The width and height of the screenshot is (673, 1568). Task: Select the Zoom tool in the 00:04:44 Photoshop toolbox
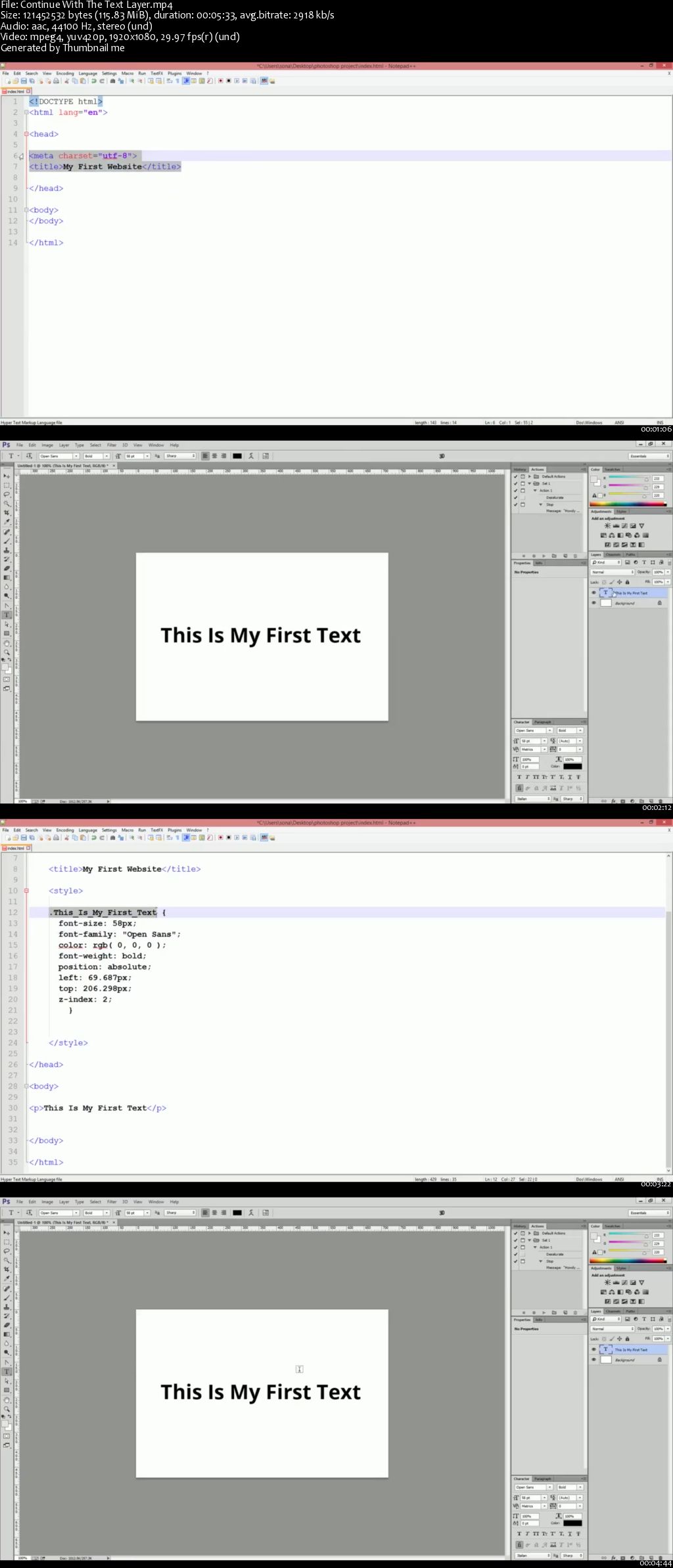pyautogui.click(x=7, y=1410)
